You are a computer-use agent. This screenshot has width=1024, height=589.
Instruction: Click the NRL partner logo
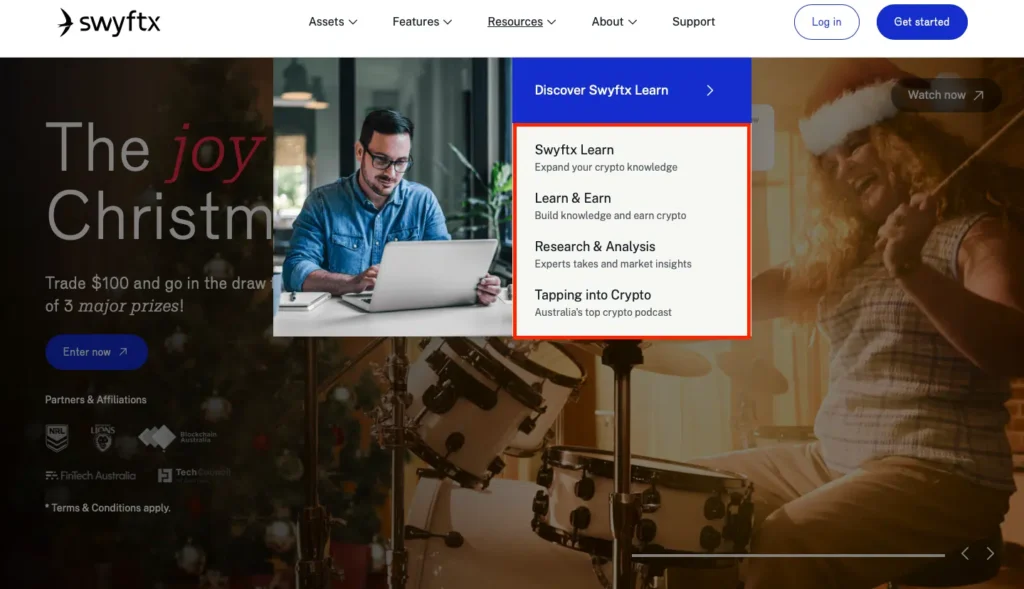tap(57, 438)
